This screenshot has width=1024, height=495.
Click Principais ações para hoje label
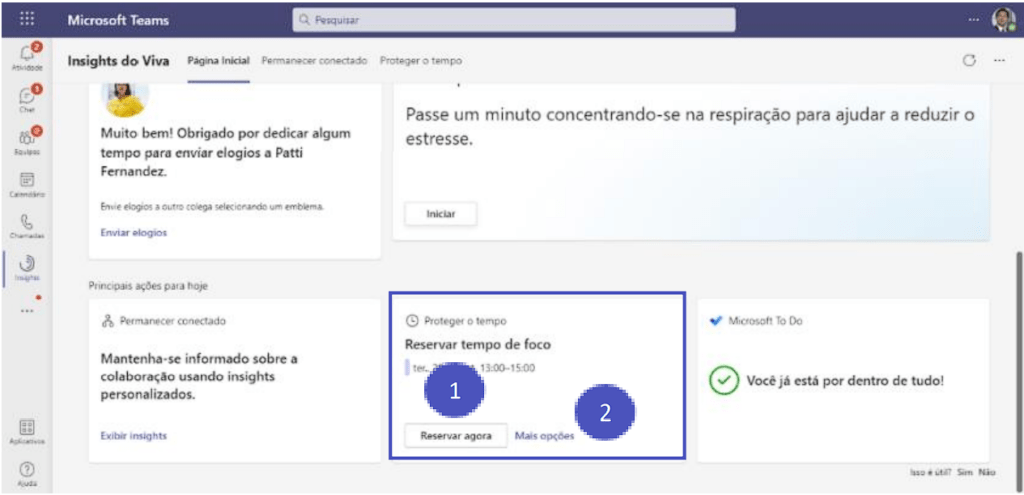(x=148, y=285)
